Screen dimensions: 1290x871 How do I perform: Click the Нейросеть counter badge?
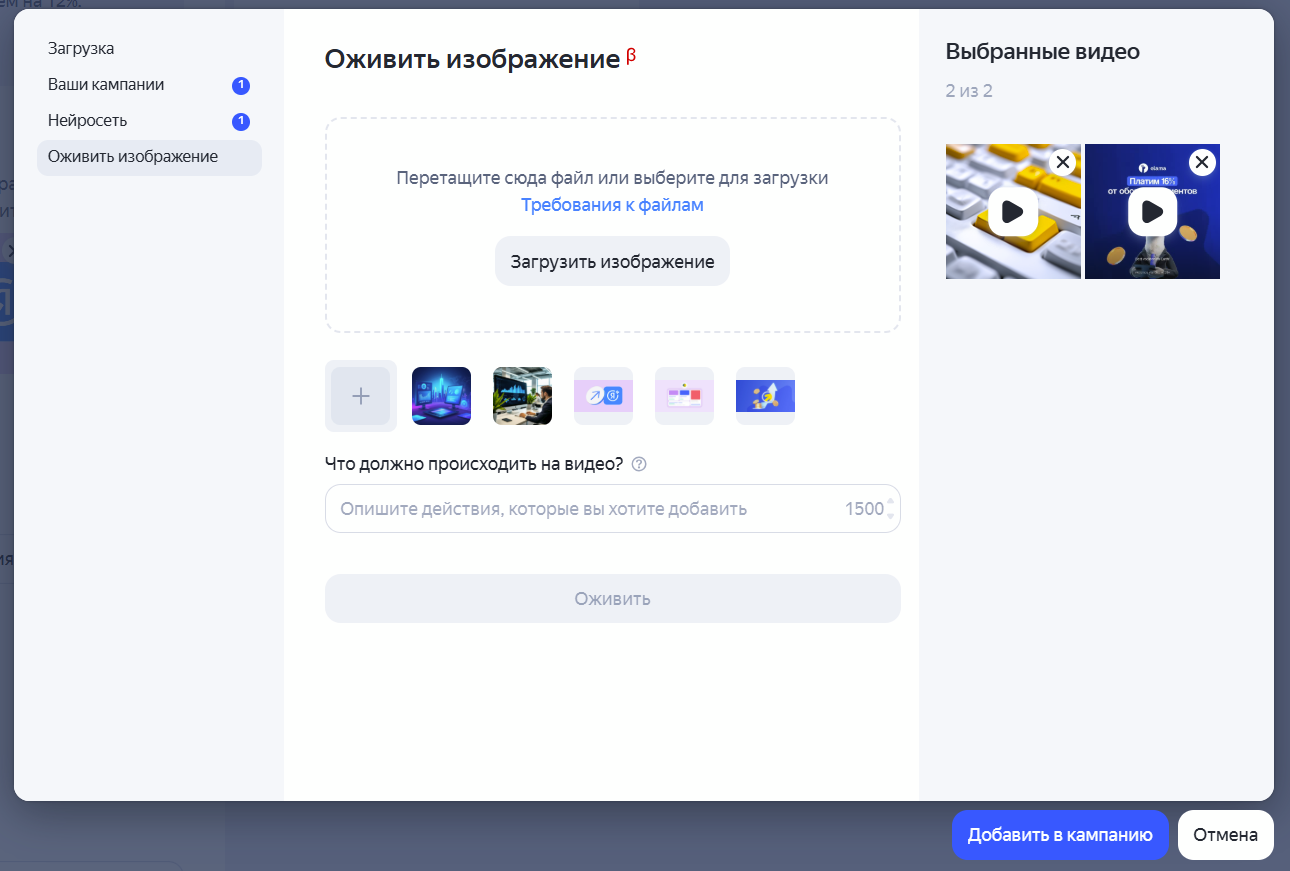tap(240, 122)
